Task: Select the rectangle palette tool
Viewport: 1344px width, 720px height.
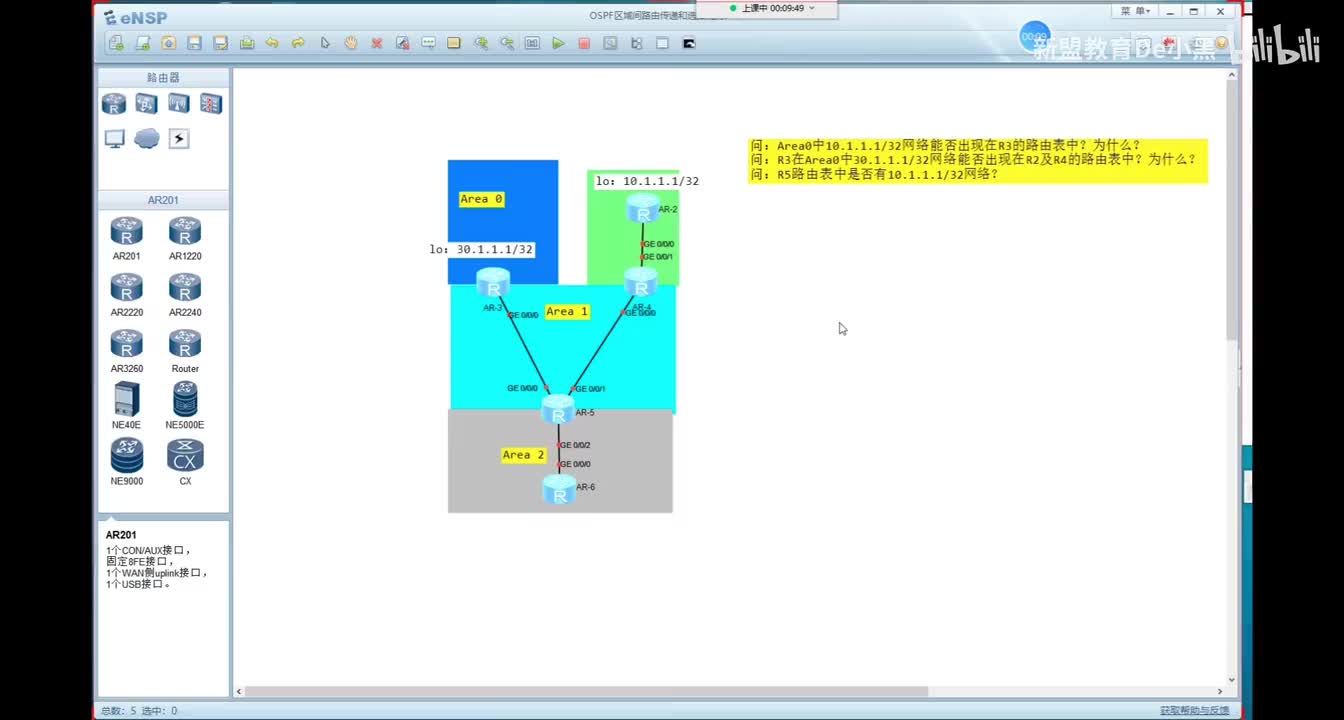Action: click(x=454, y=43)
